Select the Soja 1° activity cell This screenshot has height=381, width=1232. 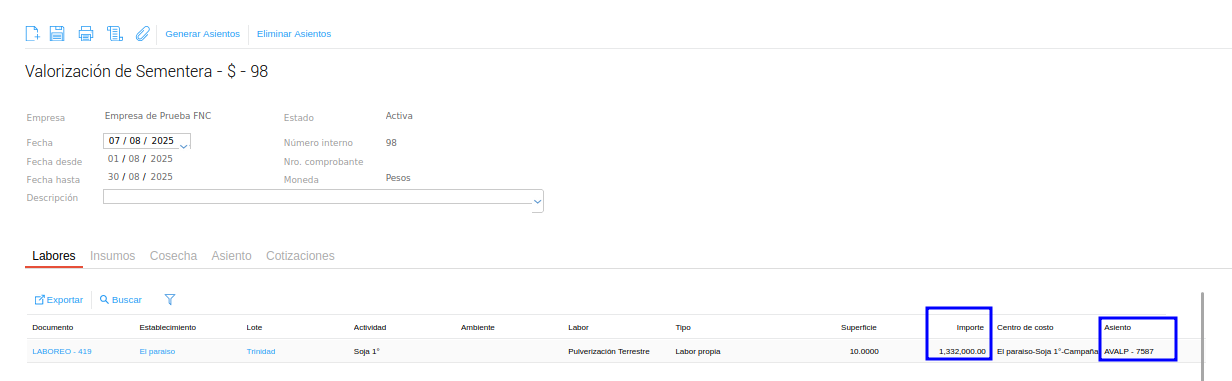pos(367,352)
